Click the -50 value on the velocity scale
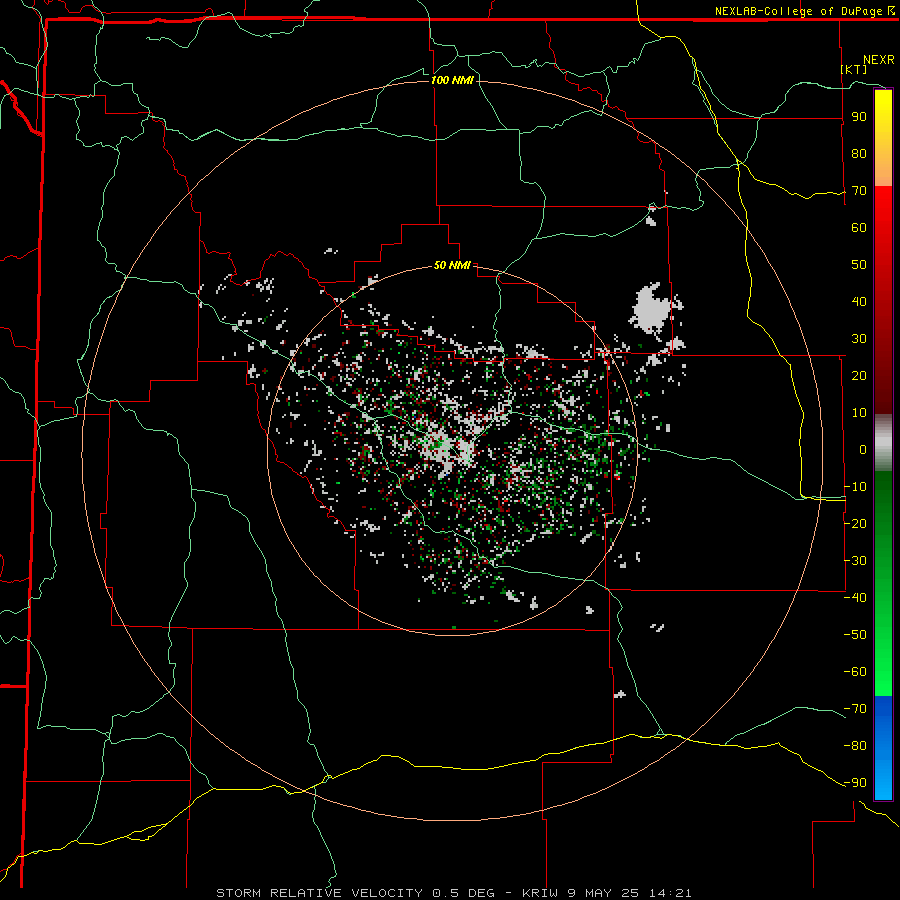 855,635
